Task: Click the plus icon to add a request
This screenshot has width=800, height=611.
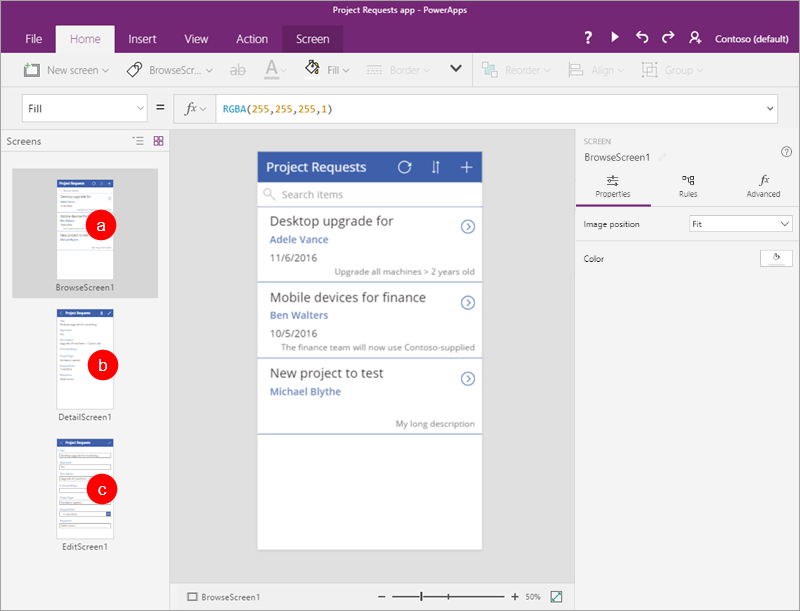Action: point(466,167)
